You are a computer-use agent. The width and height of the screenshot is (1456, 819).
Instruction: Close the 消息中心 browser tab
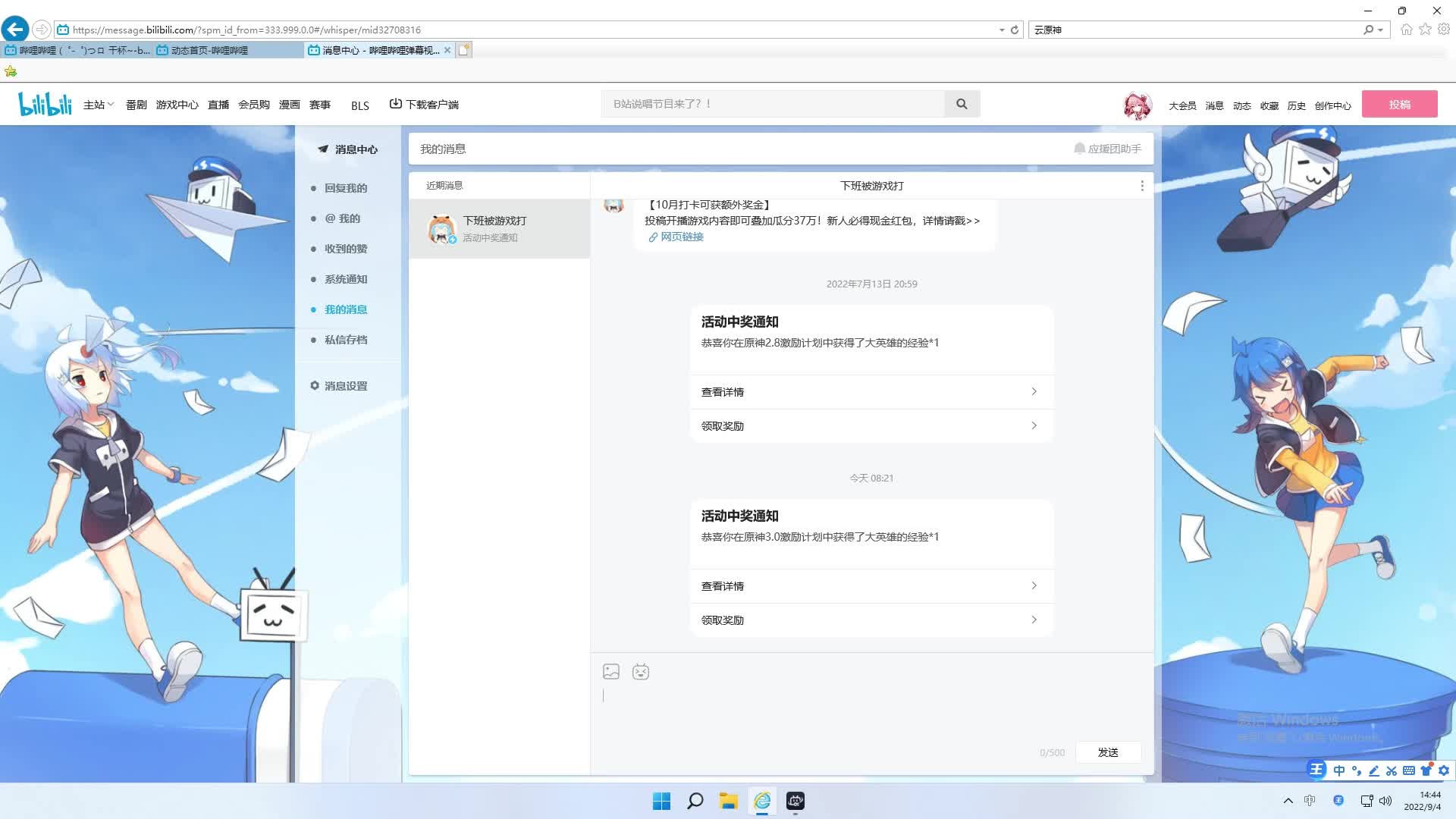pos(447,50)
